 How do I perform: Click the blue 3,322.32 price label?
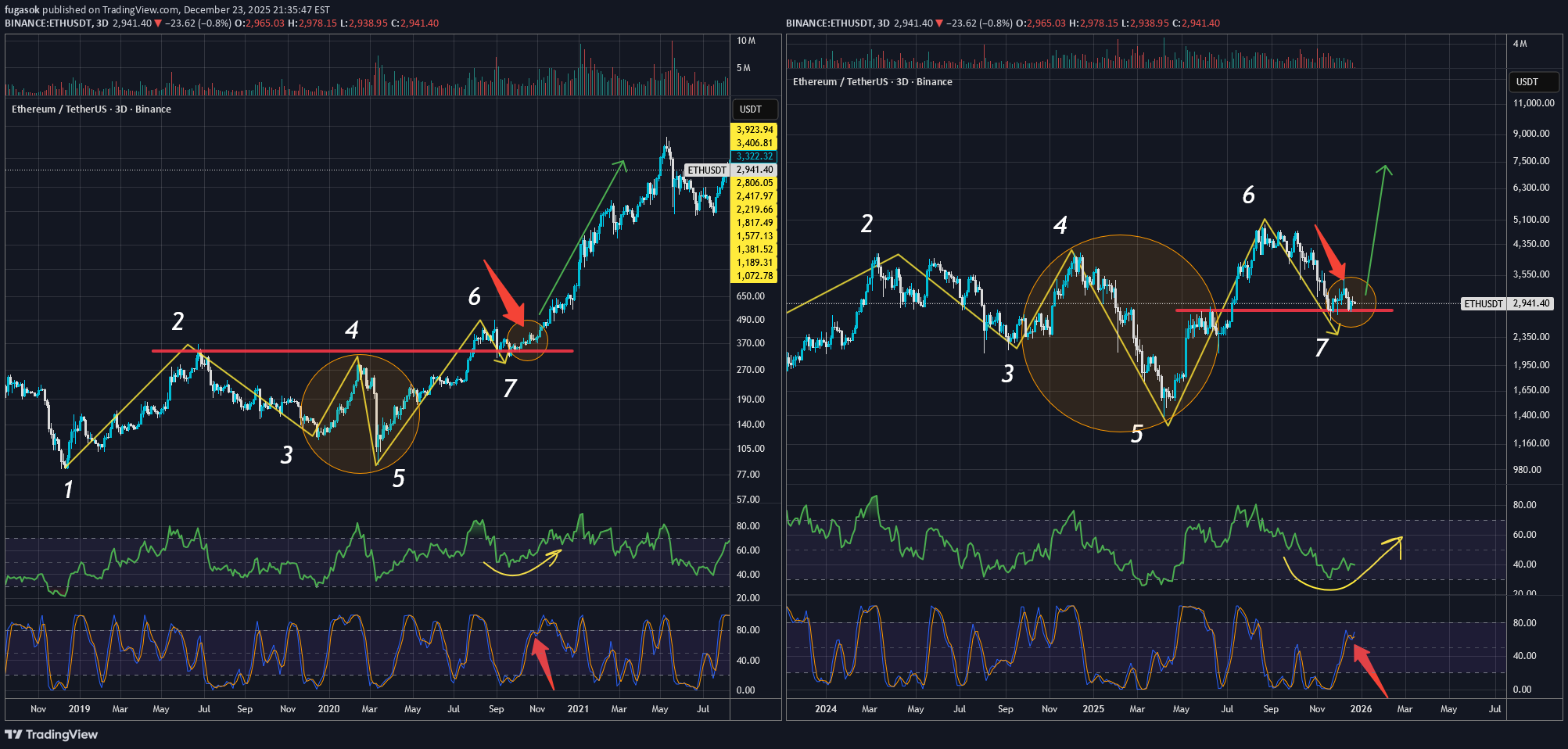pyautogui.click(x=754, y=156)
